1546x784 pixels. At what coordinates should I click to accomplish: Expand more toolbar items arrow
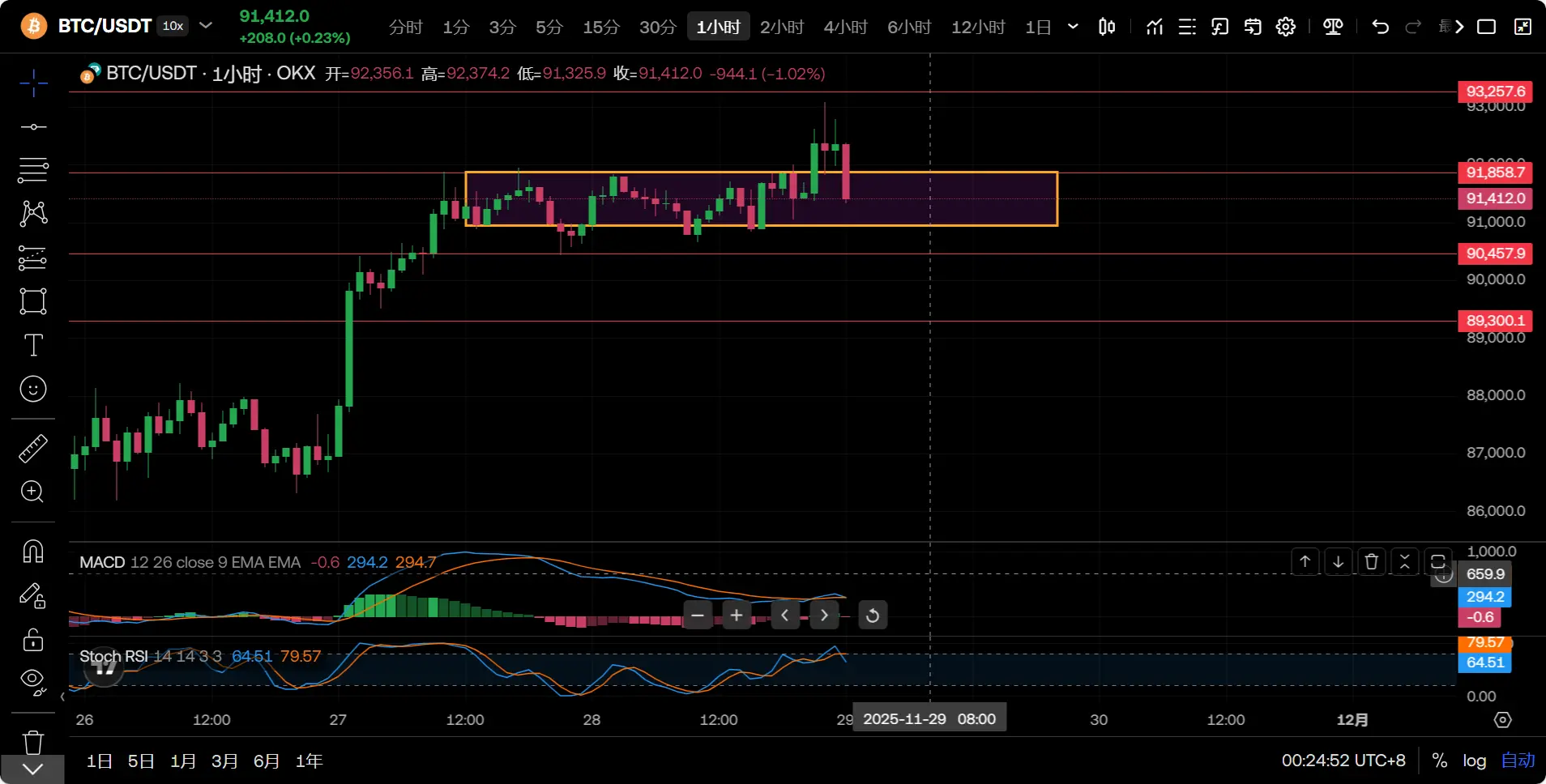point(1459,27)
